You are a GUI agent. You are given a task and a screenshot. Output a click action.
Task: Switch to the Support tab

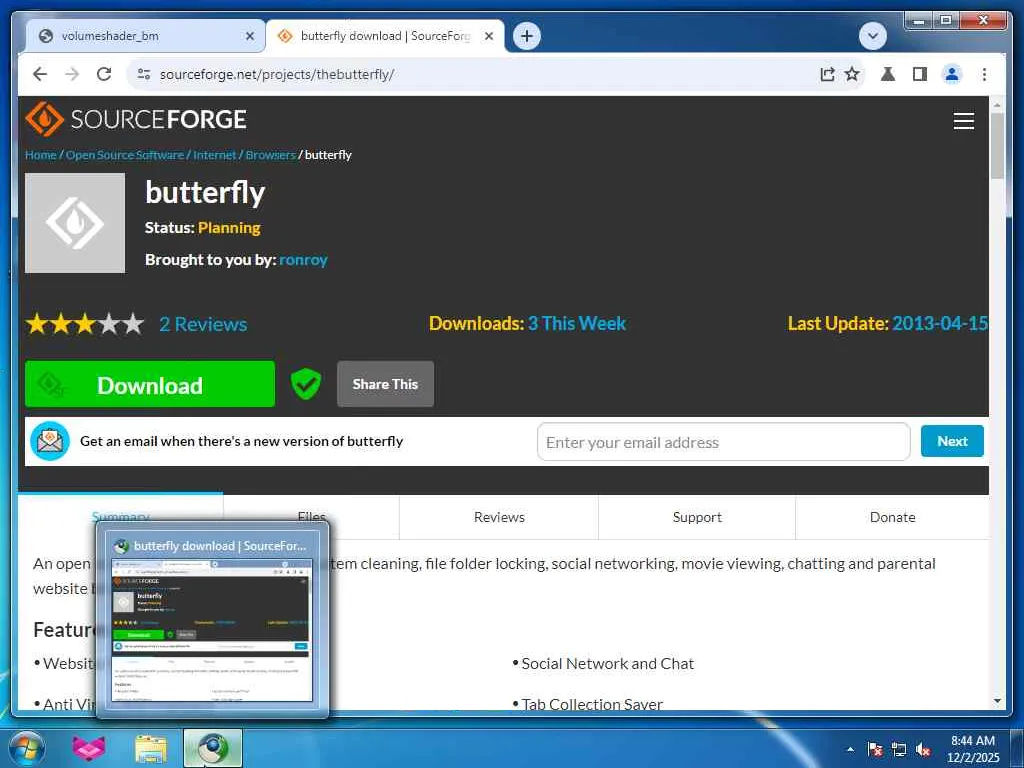pos(697,517)
